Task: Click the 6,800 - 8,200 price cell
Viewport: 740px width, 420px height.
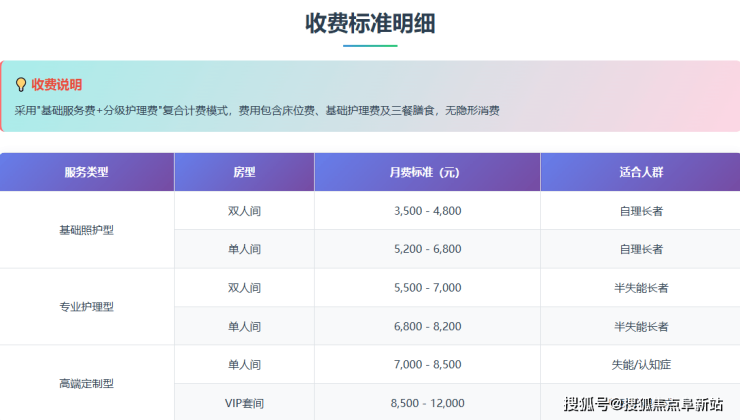Action: pyautogui.click(x=427, y=326)
